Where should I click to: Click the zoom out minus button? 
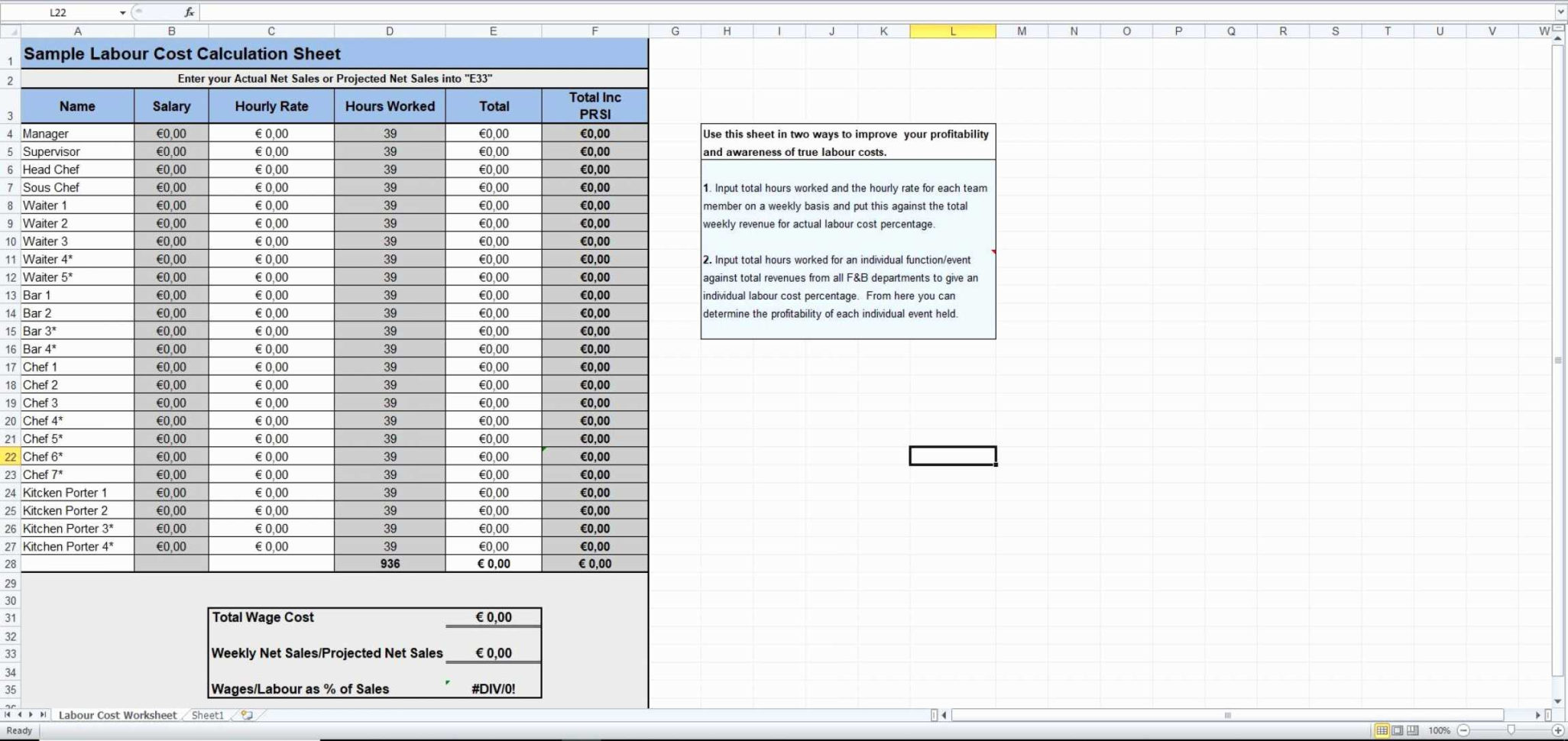tap(1463, 730)
